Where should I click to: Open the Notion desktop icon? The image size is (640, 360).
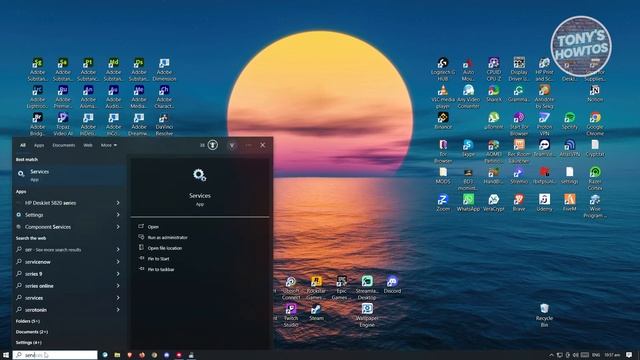pyautogui.click(x=595, y=93)
